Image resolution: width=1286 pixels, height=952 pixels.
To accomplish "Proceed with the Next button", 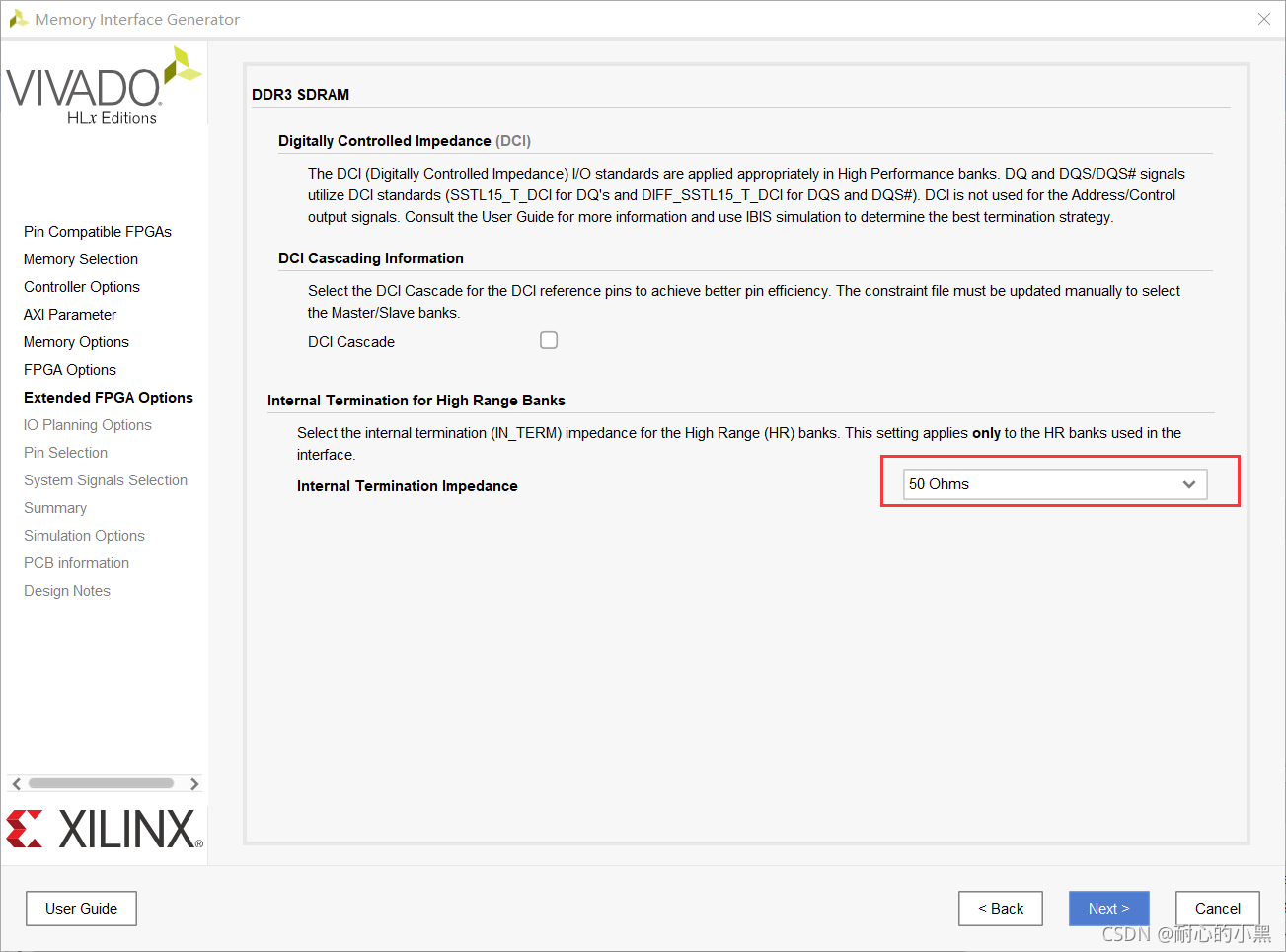I will [1109, 909].
